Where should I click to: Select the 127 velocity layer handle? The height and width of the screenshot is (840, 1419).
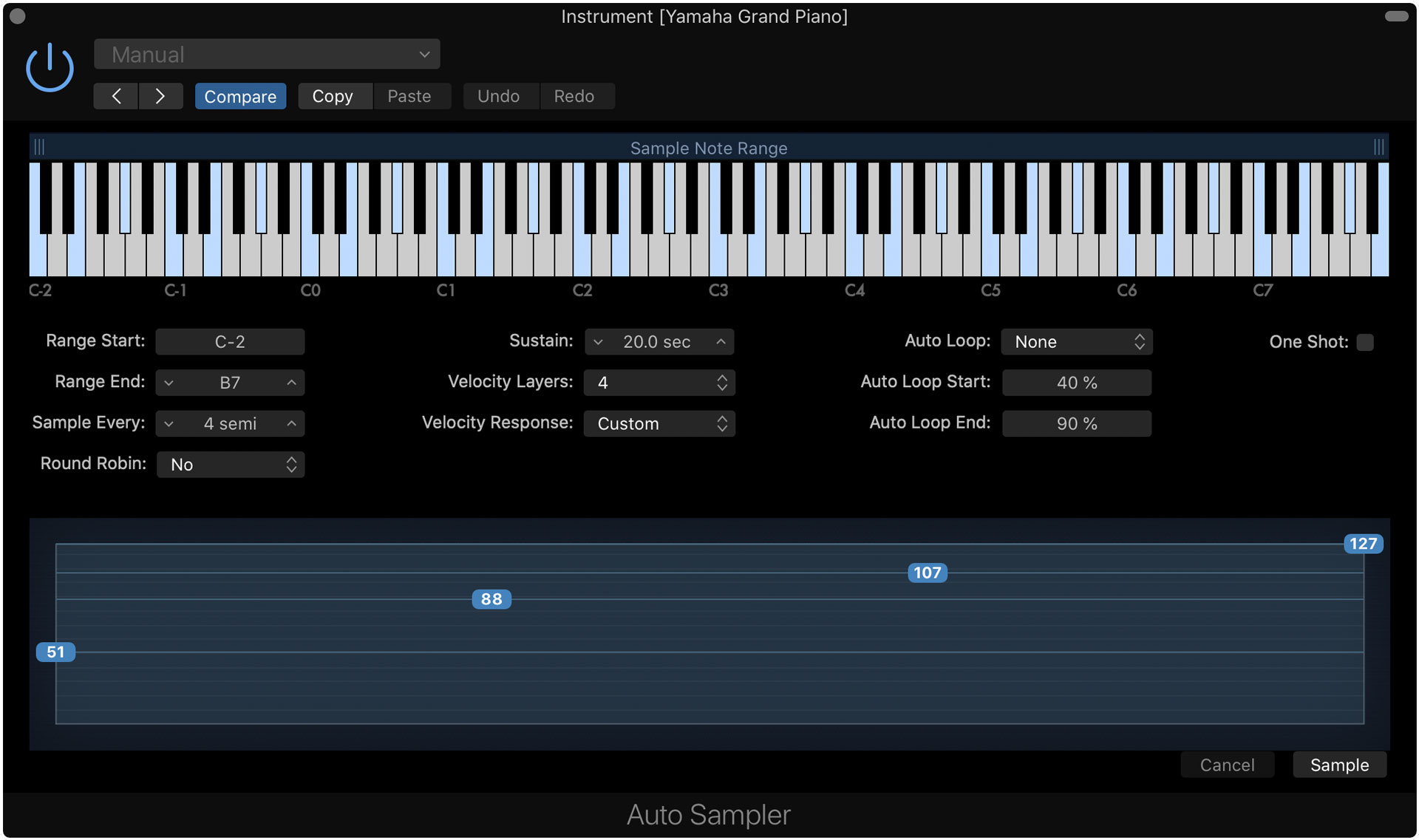[x=1363, y=544]
